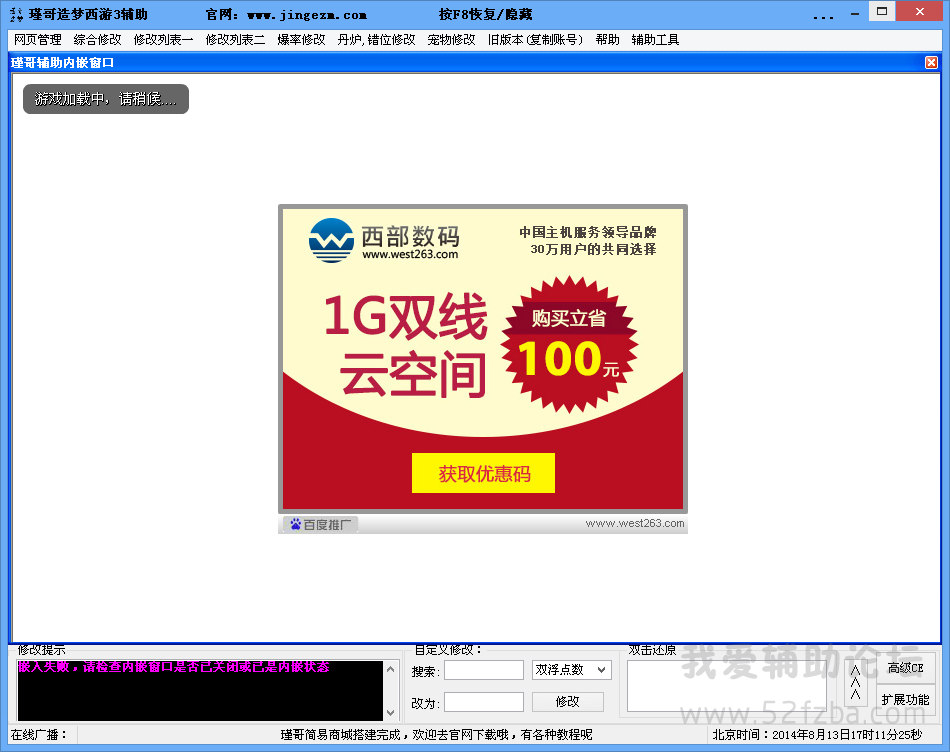Open the 爆率修改 menu
The image size is (950, 752).
pos(301,40)
